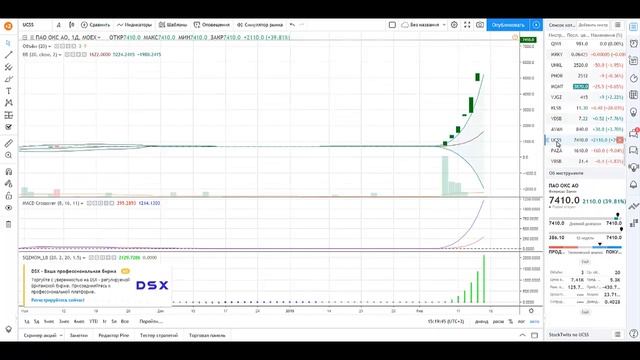Delete drawings using the trash icon
The width and height of the screenshot is (640, 360).
pyautogui.click(x=8, y=224)
